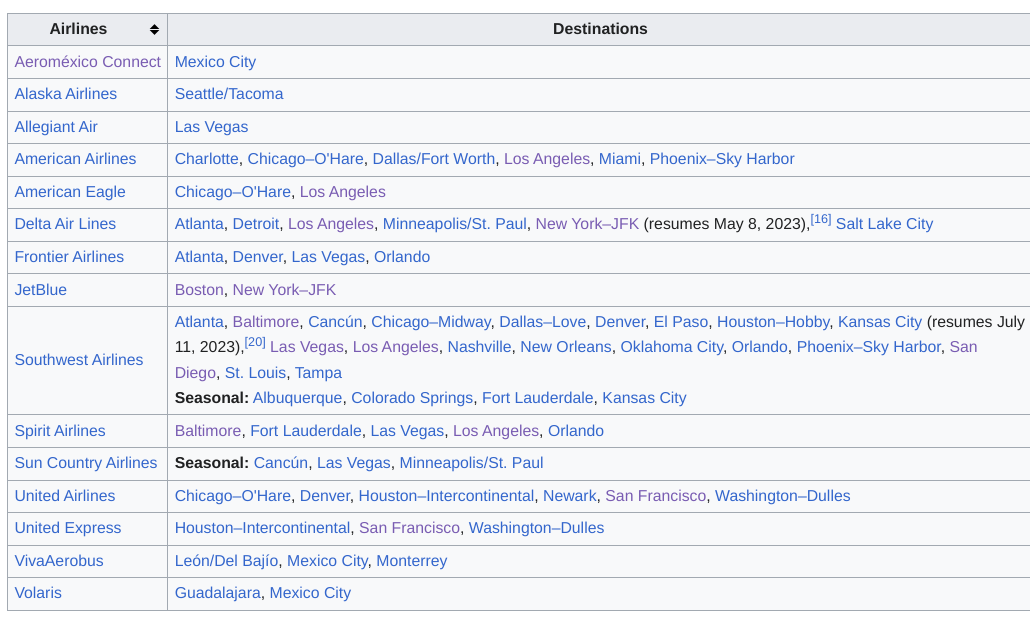Open Denver in Frontier Airlines row

(258, 257)
